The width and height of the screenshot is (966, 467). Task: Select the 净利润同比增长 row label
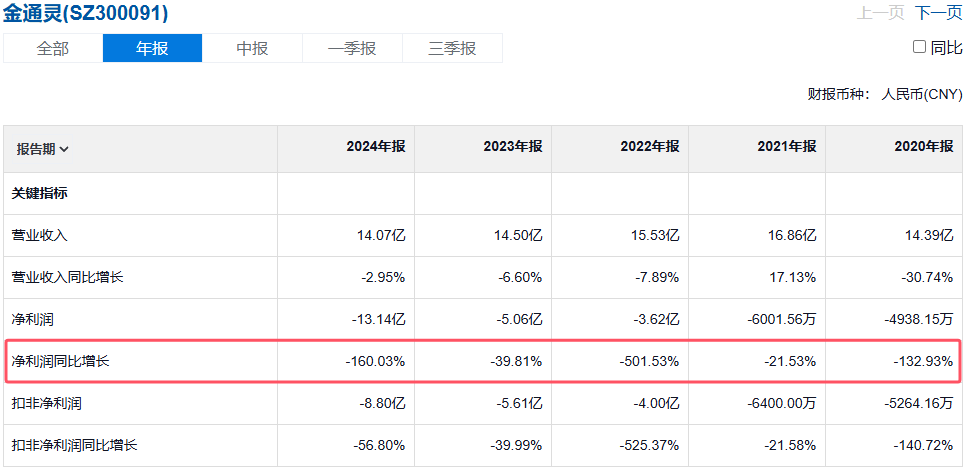point(60,361)
